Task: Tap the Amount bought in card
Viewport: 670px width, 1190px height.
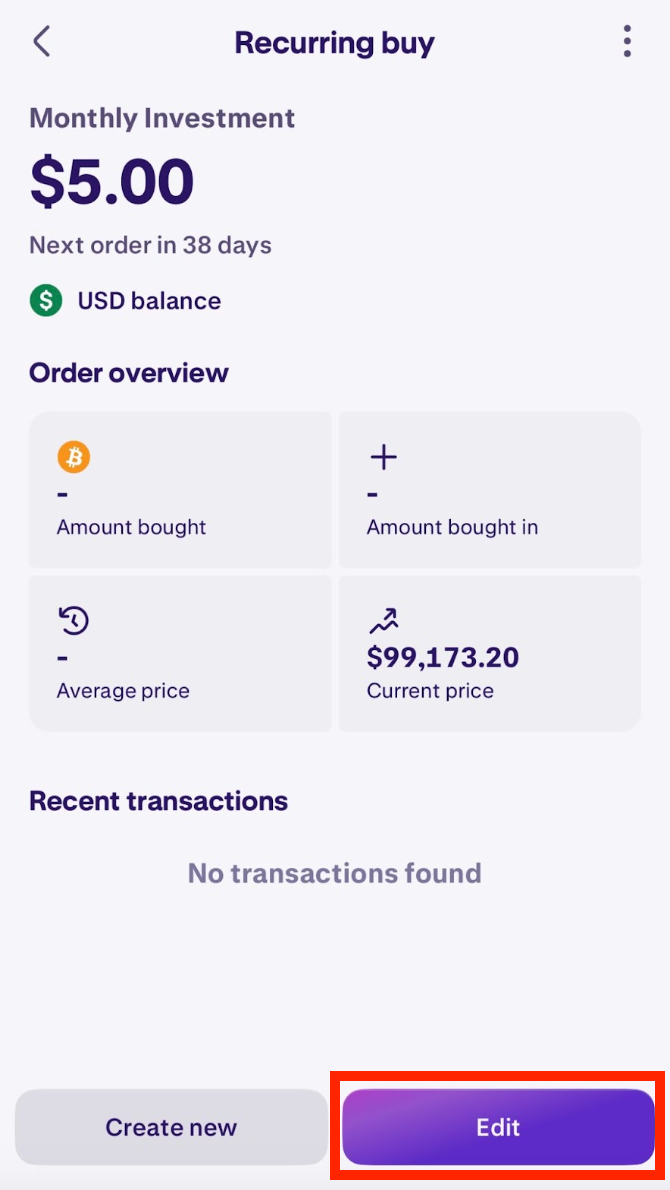Action: (x=490, y=490)
